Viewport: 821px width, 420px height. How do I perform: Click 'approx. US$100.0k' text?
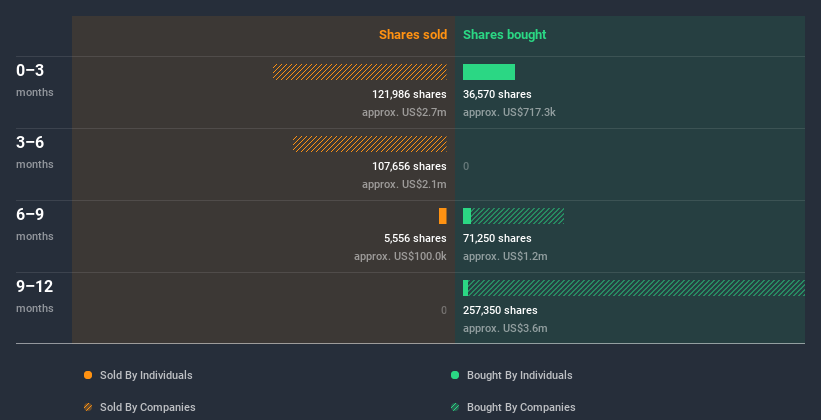[401, 256]
